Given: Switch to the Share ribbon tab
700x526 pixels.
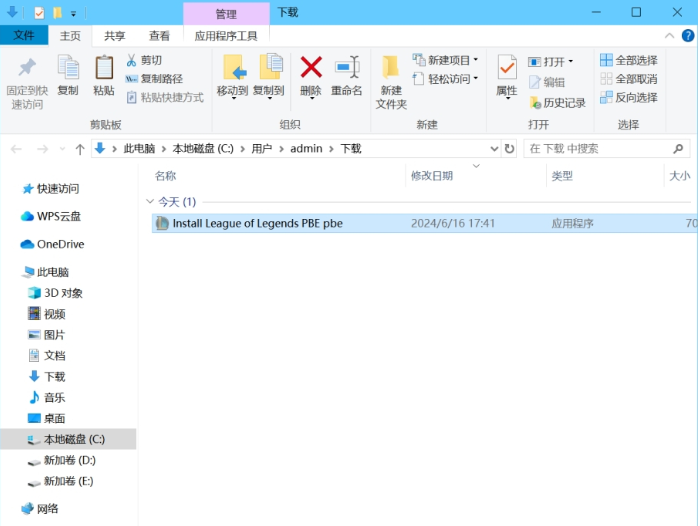Looking at the screenshot, I should pos(115,36).
